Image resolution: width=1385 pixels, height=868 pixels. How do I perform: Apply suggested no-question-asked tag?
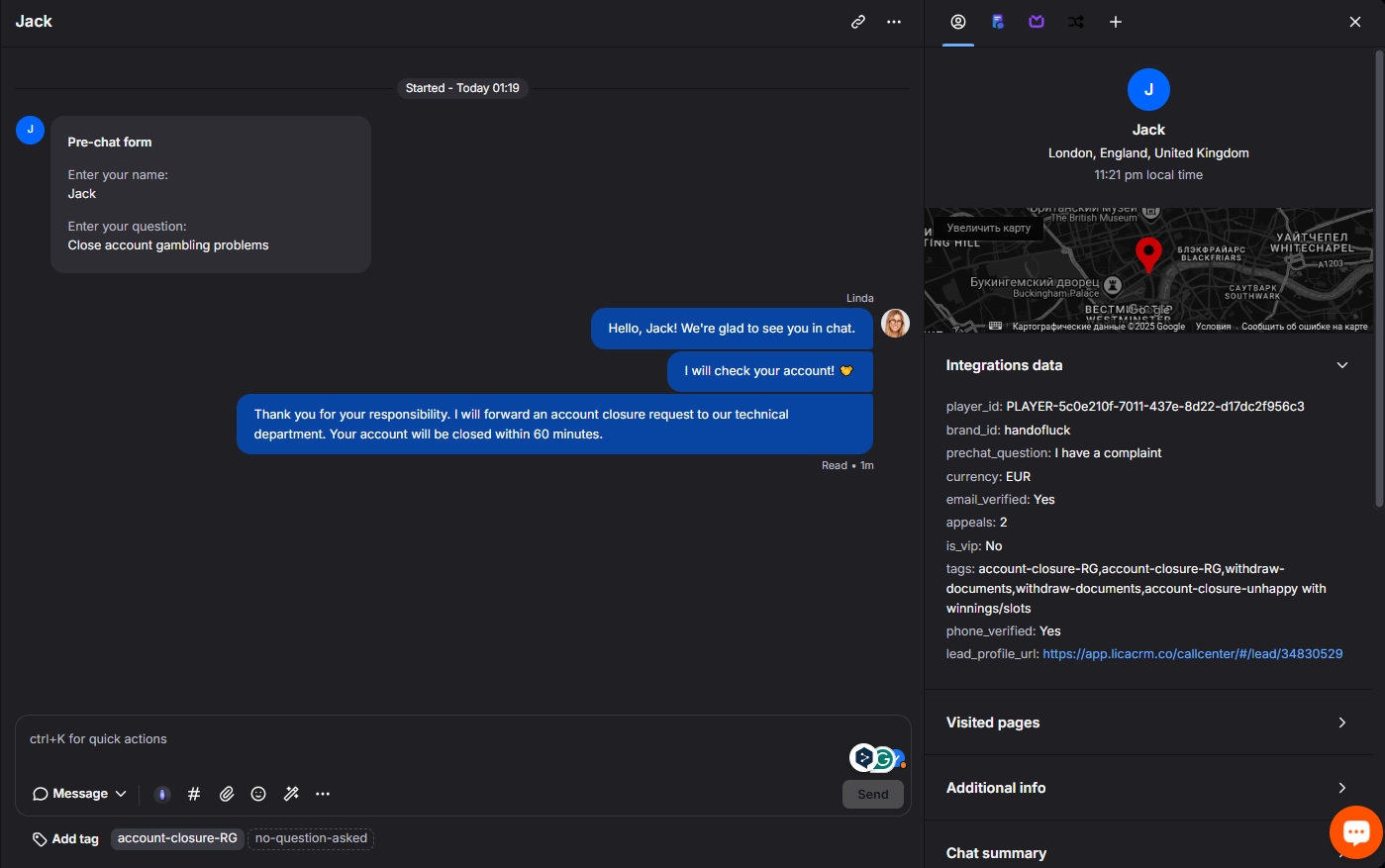click(x=311, y=838)
